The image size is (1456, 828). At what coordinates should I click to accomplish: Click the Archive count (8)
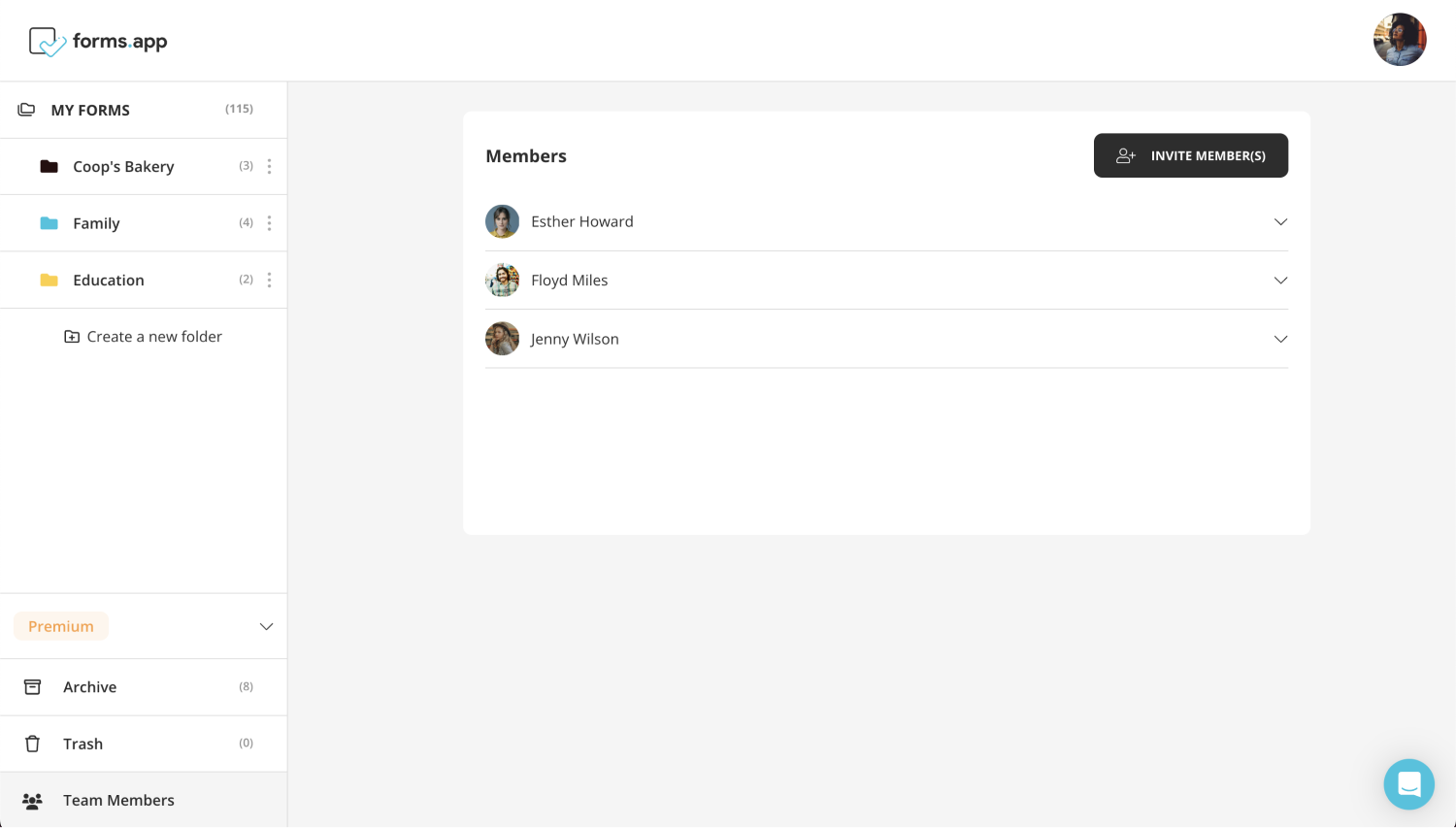(247, 686)
